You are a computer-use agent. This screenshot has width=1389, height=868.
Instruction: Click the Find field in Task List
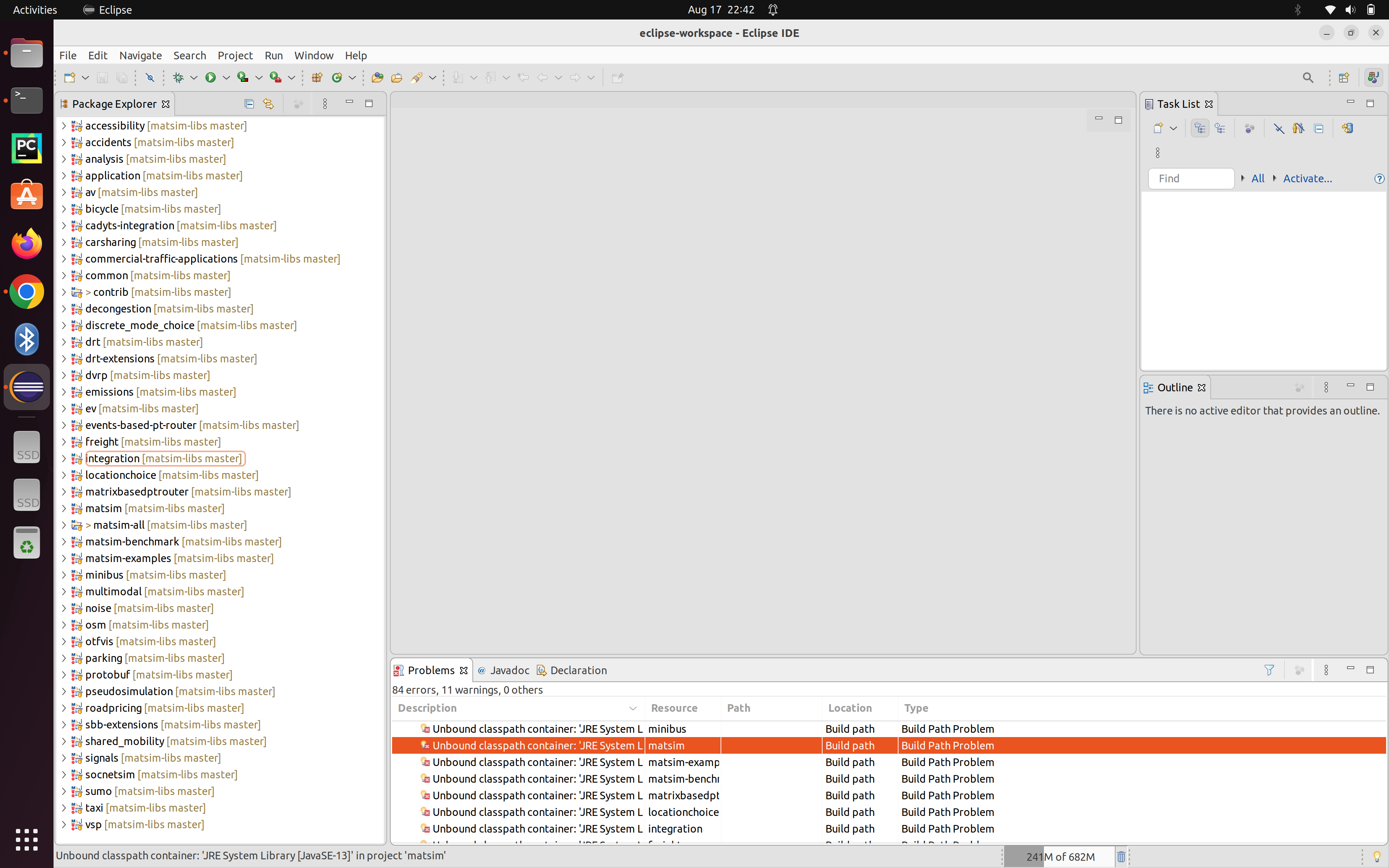(1191, 179)
